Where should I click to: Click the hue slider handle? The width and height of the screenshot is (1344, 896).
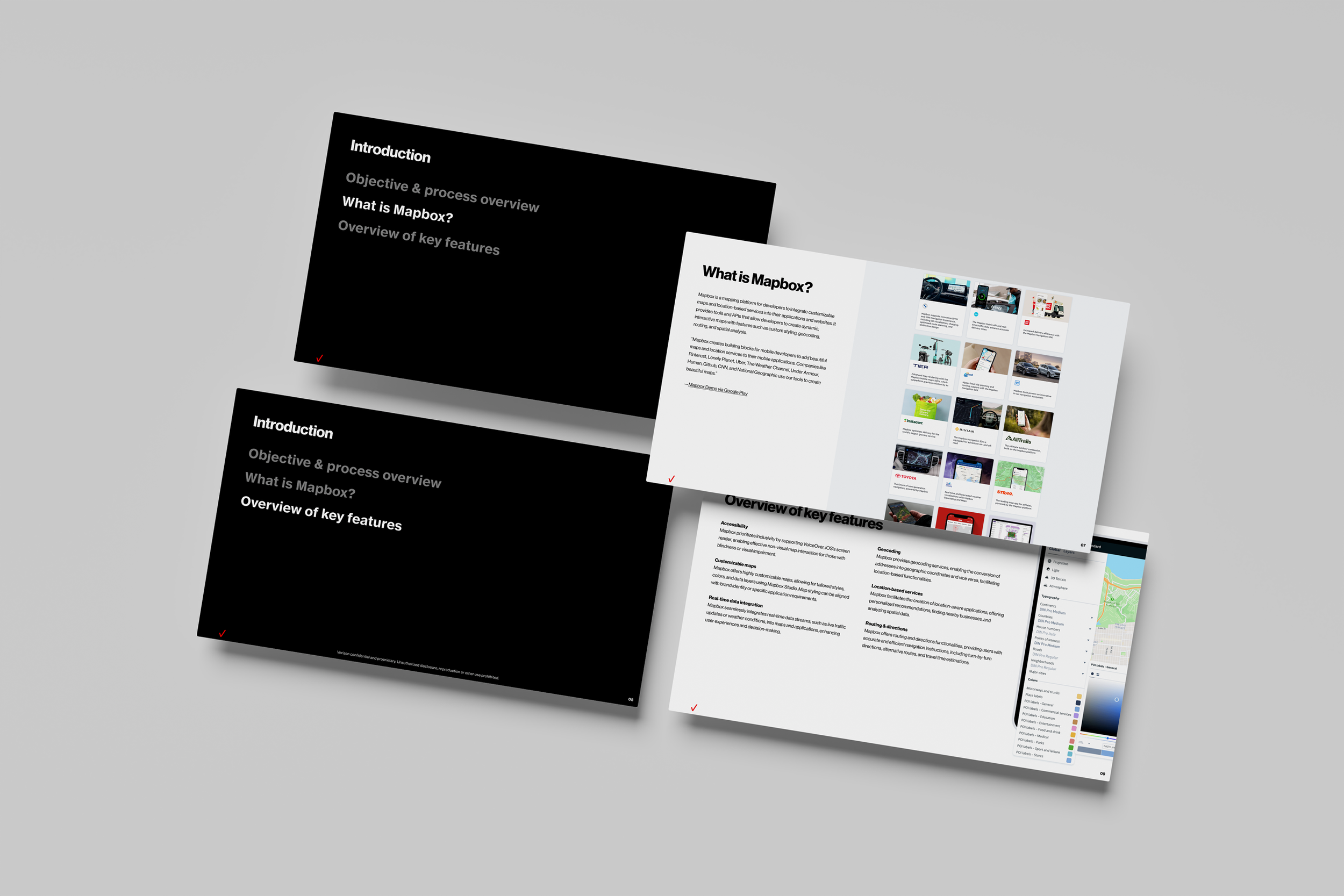click(x=1108, y=739)
